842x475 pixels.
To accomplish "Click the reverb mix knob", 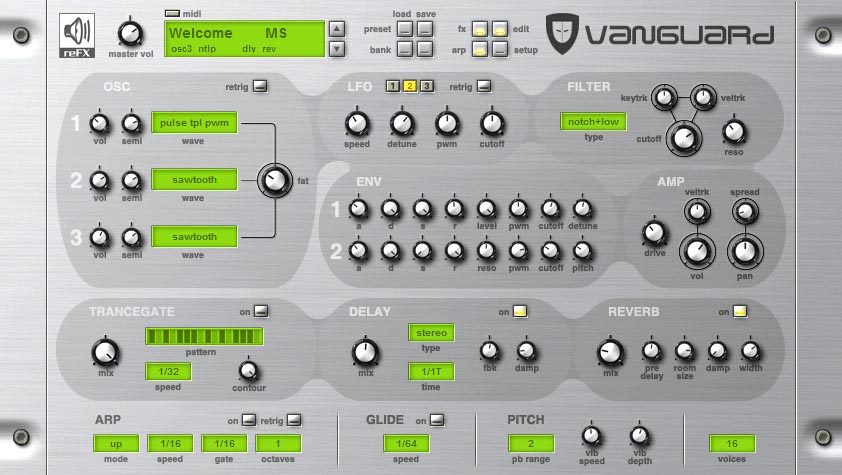I will tap(611, 353).
